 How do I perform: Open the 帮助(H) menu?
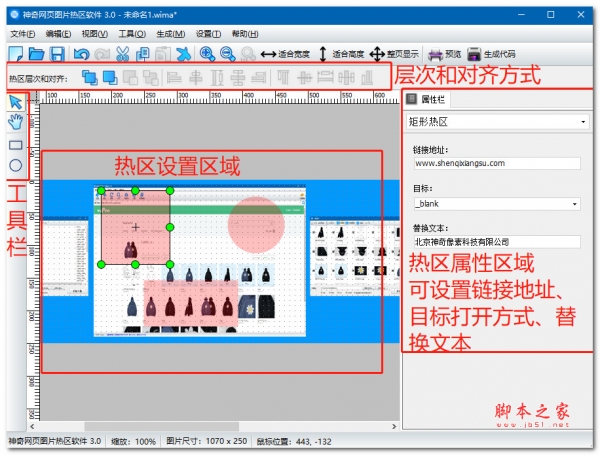pyautogui.click(x=245, y=34)
